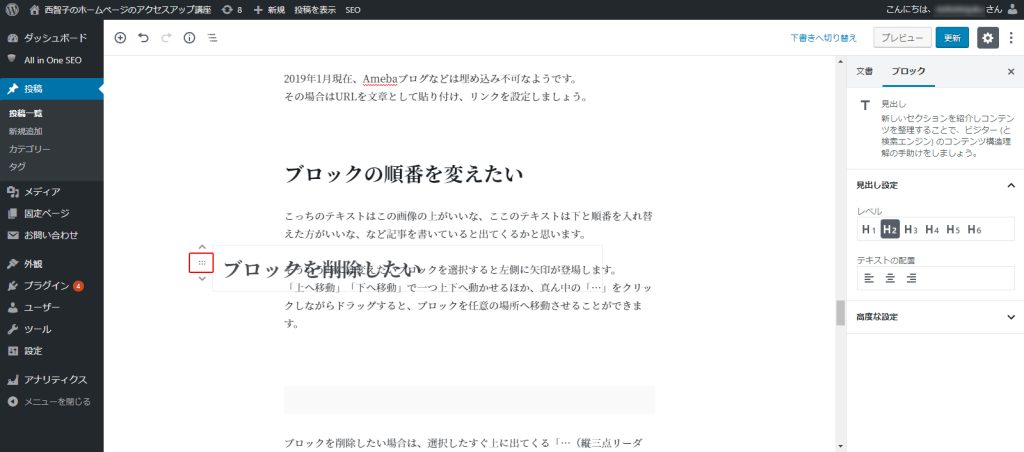Open the block navigation list icon

[212, 38]
